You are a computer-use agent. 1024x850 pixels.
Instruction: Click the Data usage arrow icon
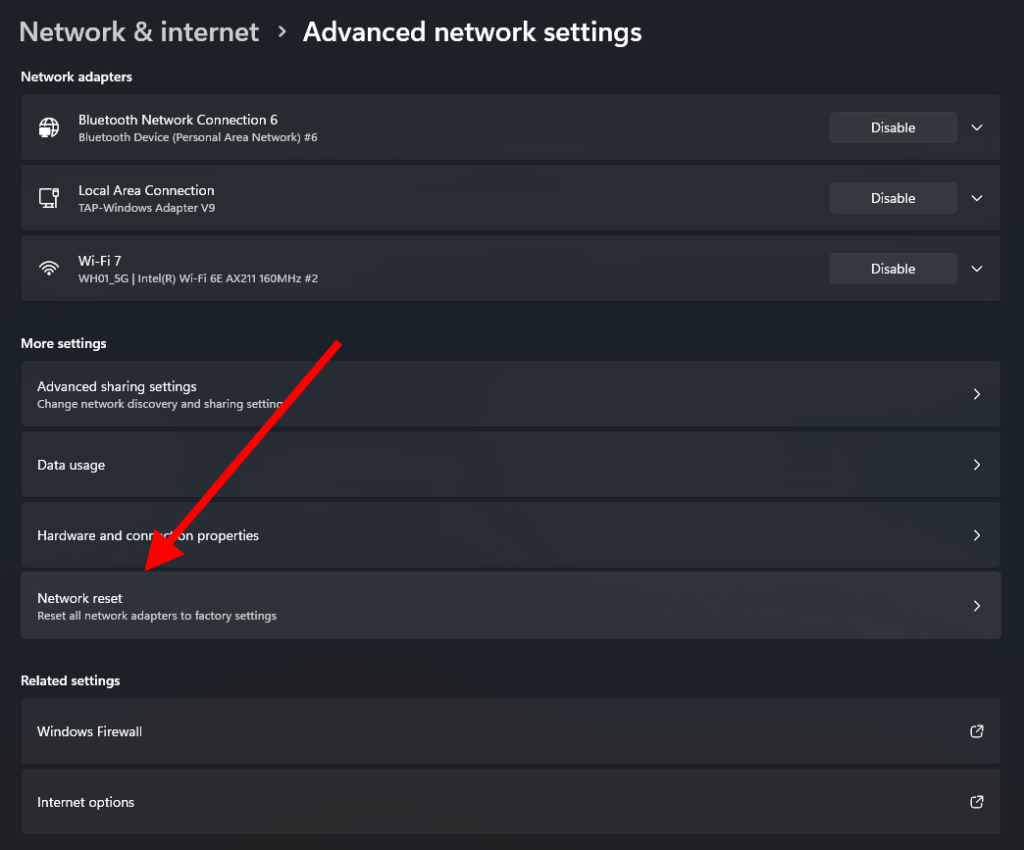coord(977,465)
